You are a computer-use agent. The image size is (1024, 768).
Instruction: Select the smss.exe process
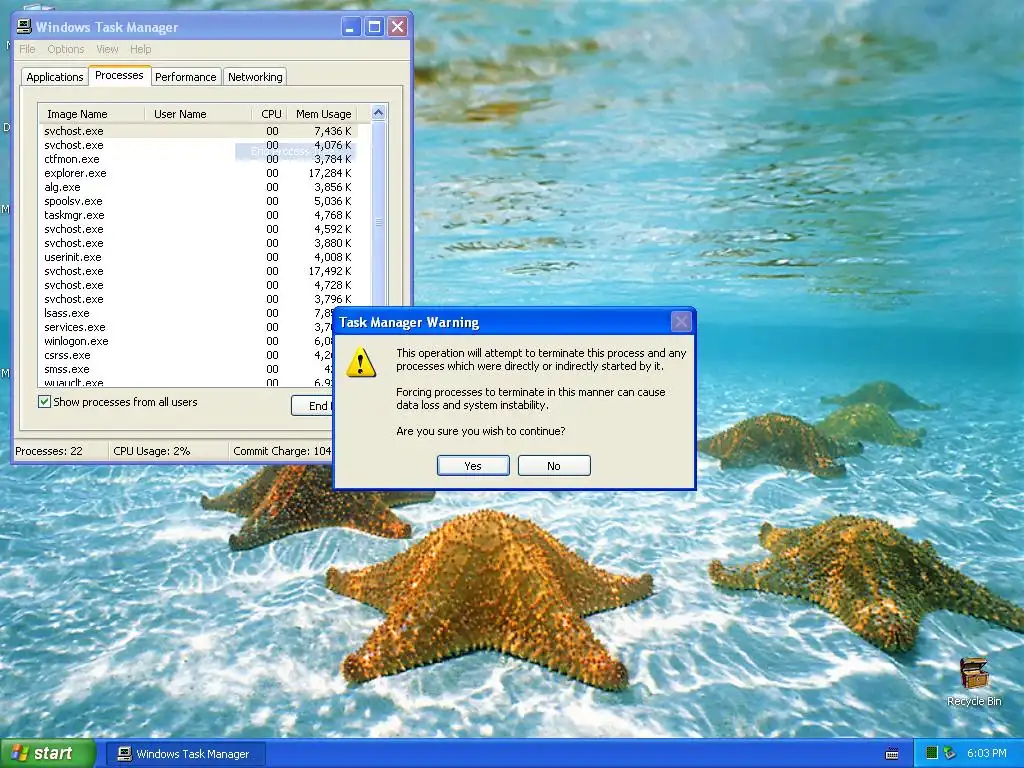[x=186, y=369]
